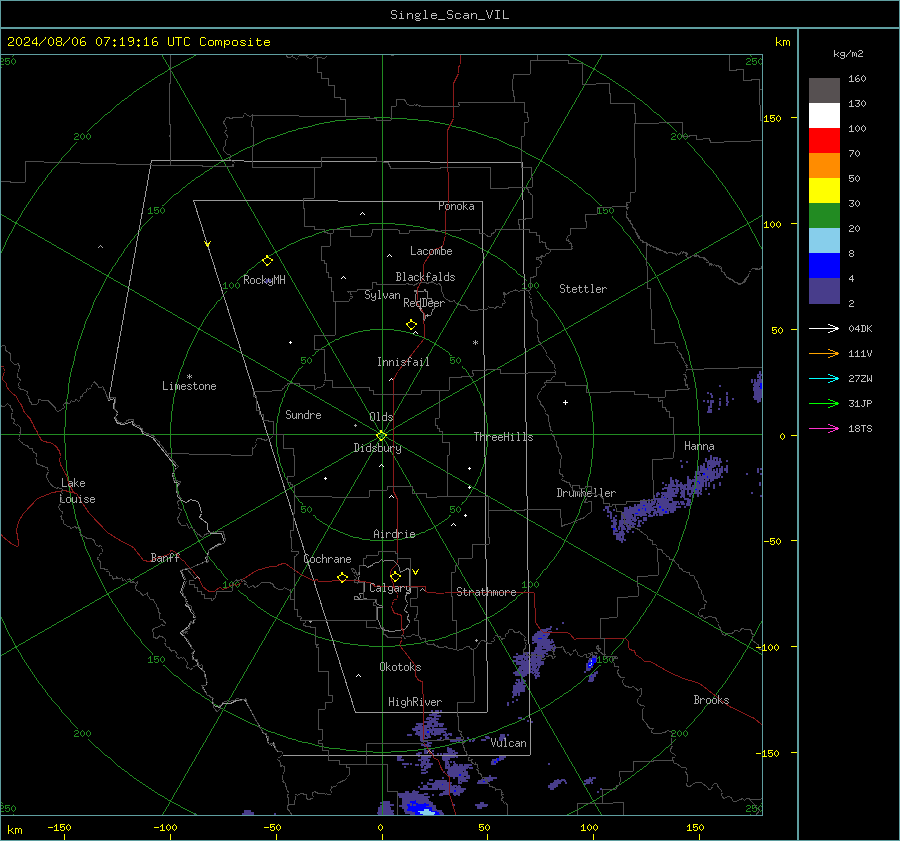Click the 2024/08/06 07:19:16 UTC Composite timestamp

138,42
